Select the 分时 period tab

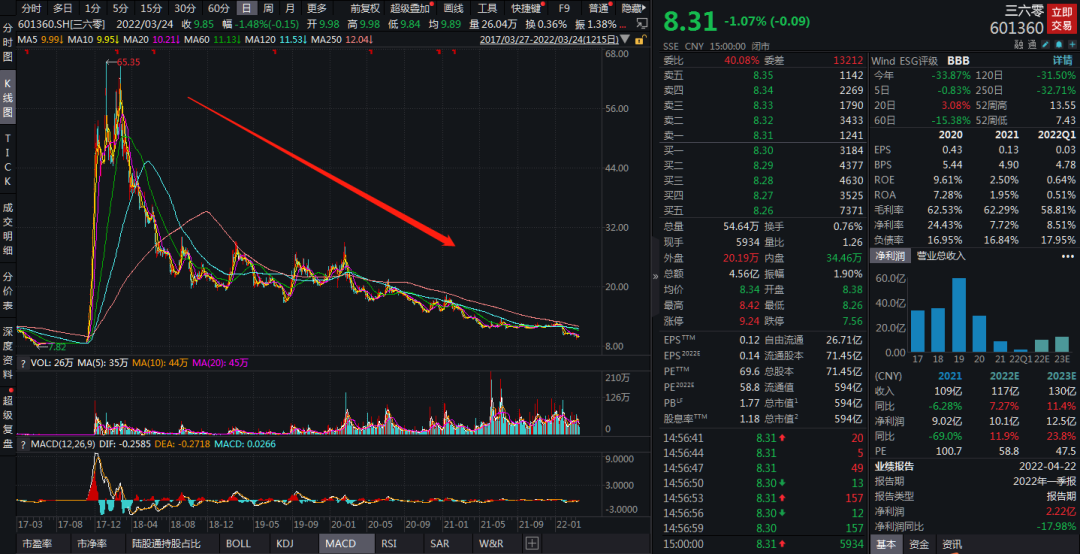pos(31,9)
